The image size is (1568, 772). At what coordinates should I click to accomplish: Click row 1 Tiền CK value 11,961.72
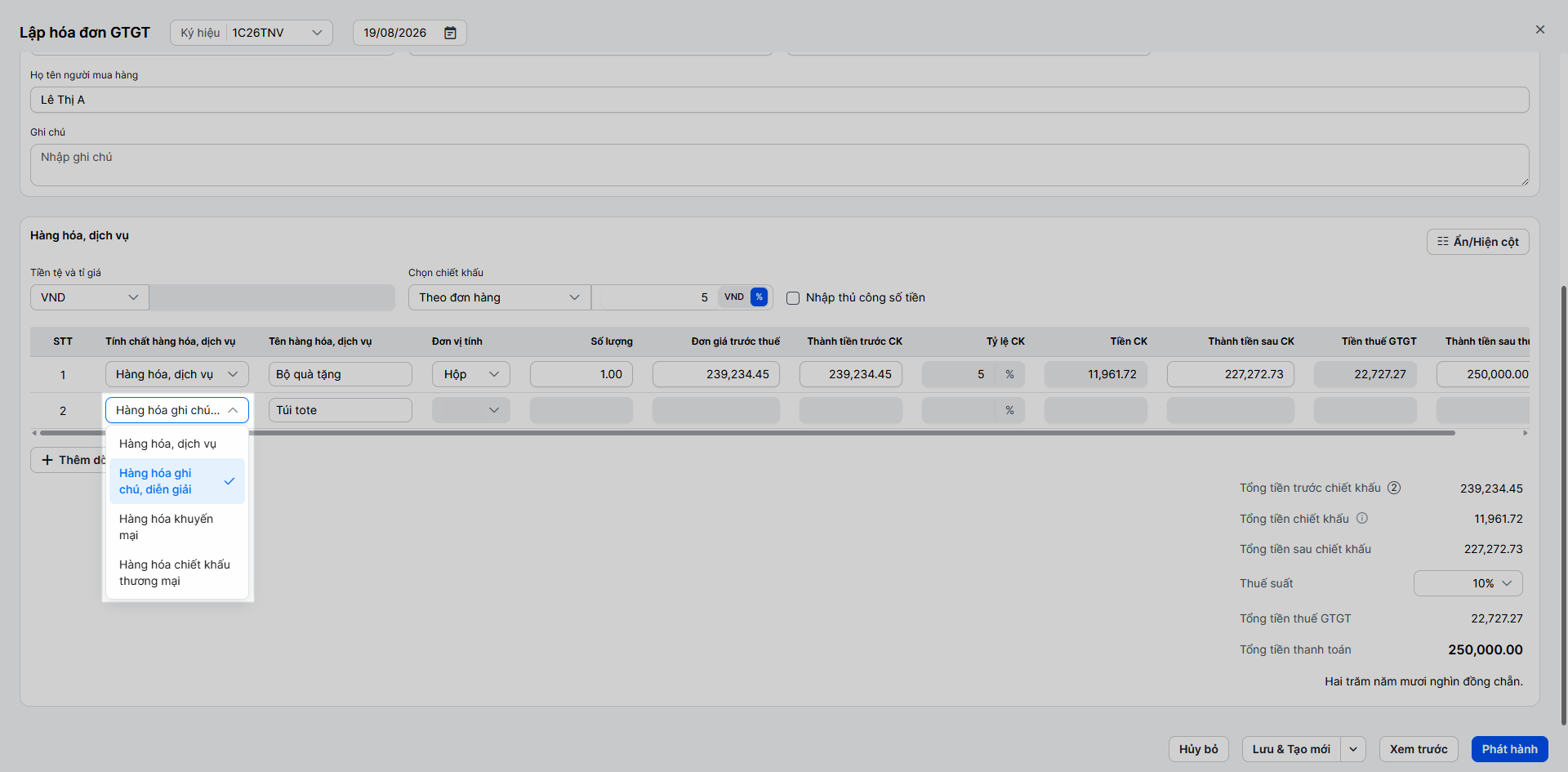click(x=1096, y=374)
